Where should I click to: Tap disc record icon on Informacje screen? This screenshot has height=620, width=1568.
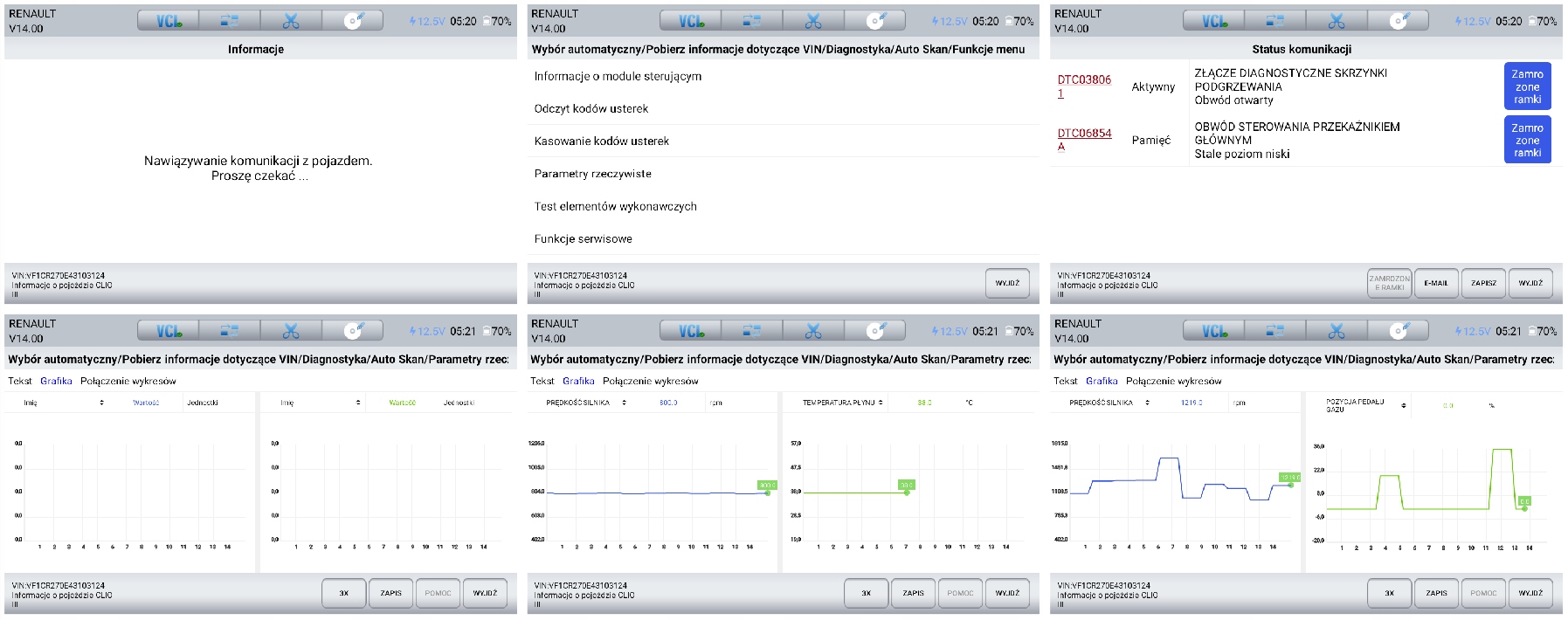coord(353,21)
